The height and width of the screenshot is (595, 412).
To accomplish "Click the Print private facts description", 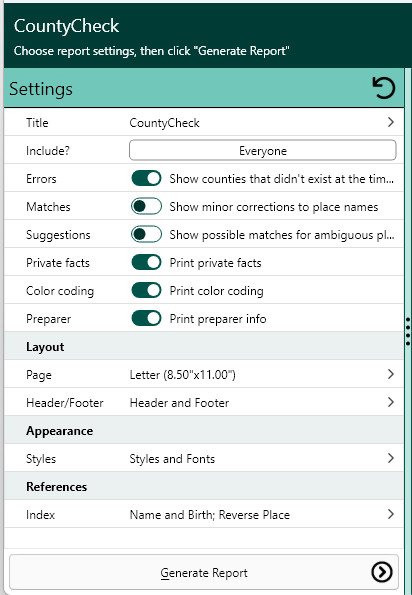I will point(215,263).
